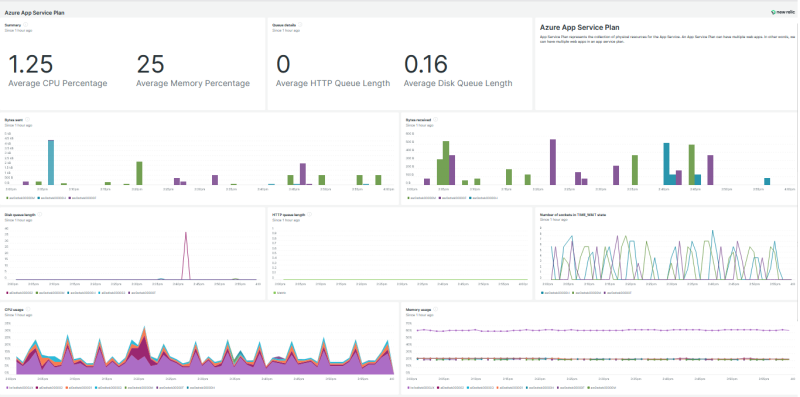The image size is (800, 397).
Task: Toggle teal series in Bytes received legend
Action: pyautogui.click(x=484, y=197)
